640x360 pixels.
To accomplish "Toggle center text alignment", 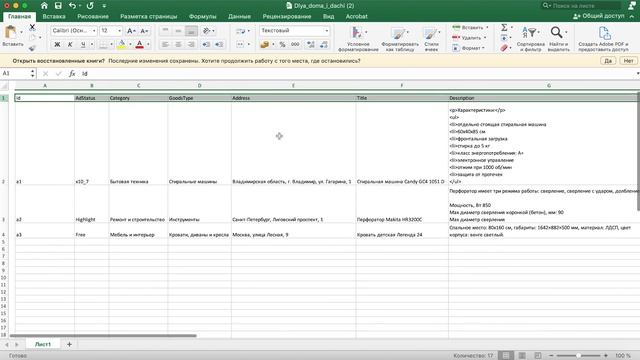I will (178, 44).
